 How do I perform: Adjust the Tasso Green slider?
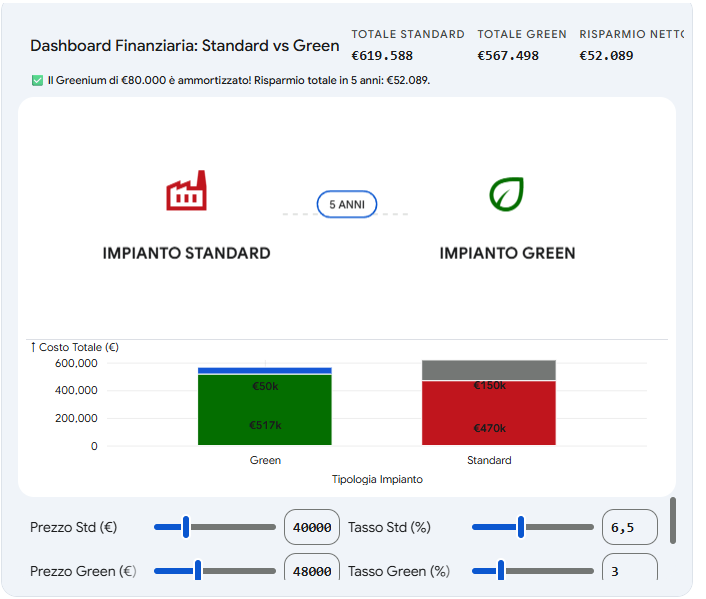(x=533, y=571)
